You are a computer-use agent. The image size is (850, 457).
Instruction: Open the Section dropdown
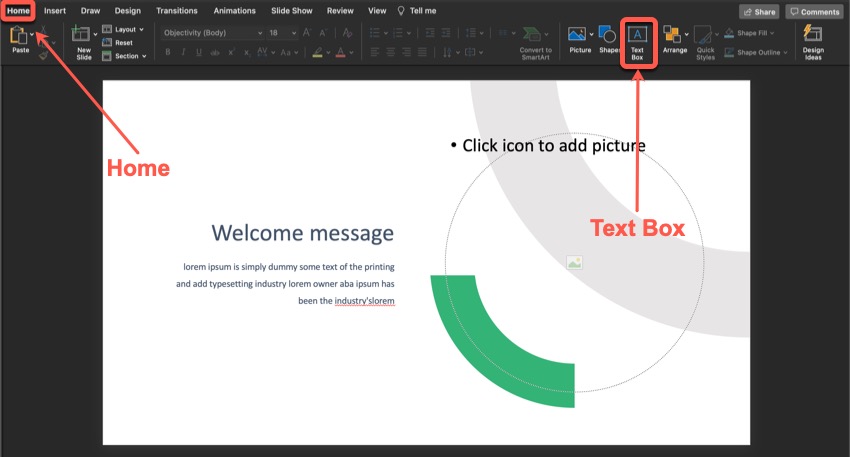(127, 56)
